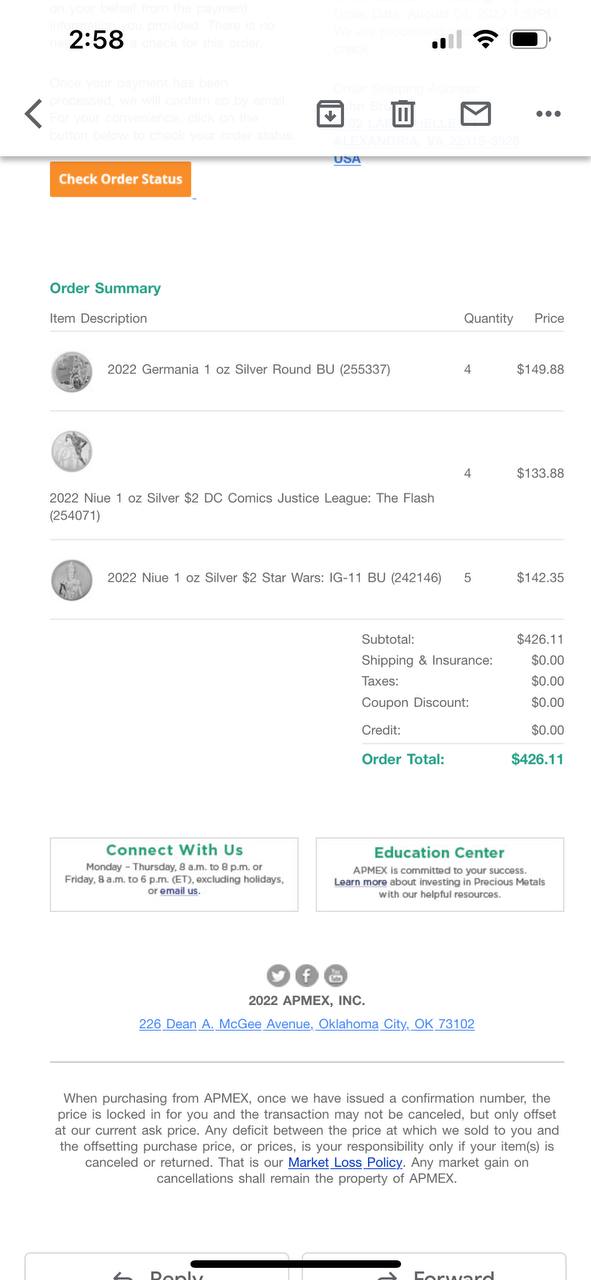Open the 226 Dean A. McGee Avenue address link
The width and height of the screenshot is (591, 1280).
pyautogui.click(x=307, y=1024)
